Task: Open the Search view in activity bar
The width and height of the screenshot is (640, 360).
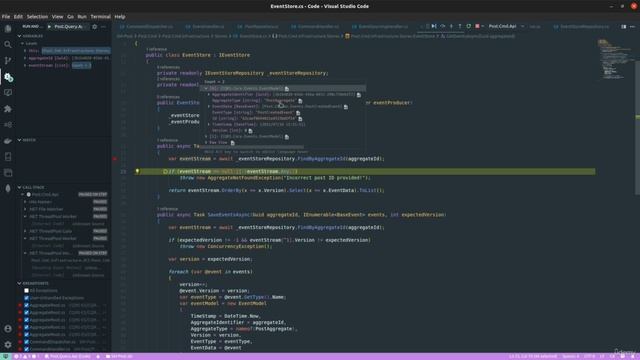Action: [8, 44]
